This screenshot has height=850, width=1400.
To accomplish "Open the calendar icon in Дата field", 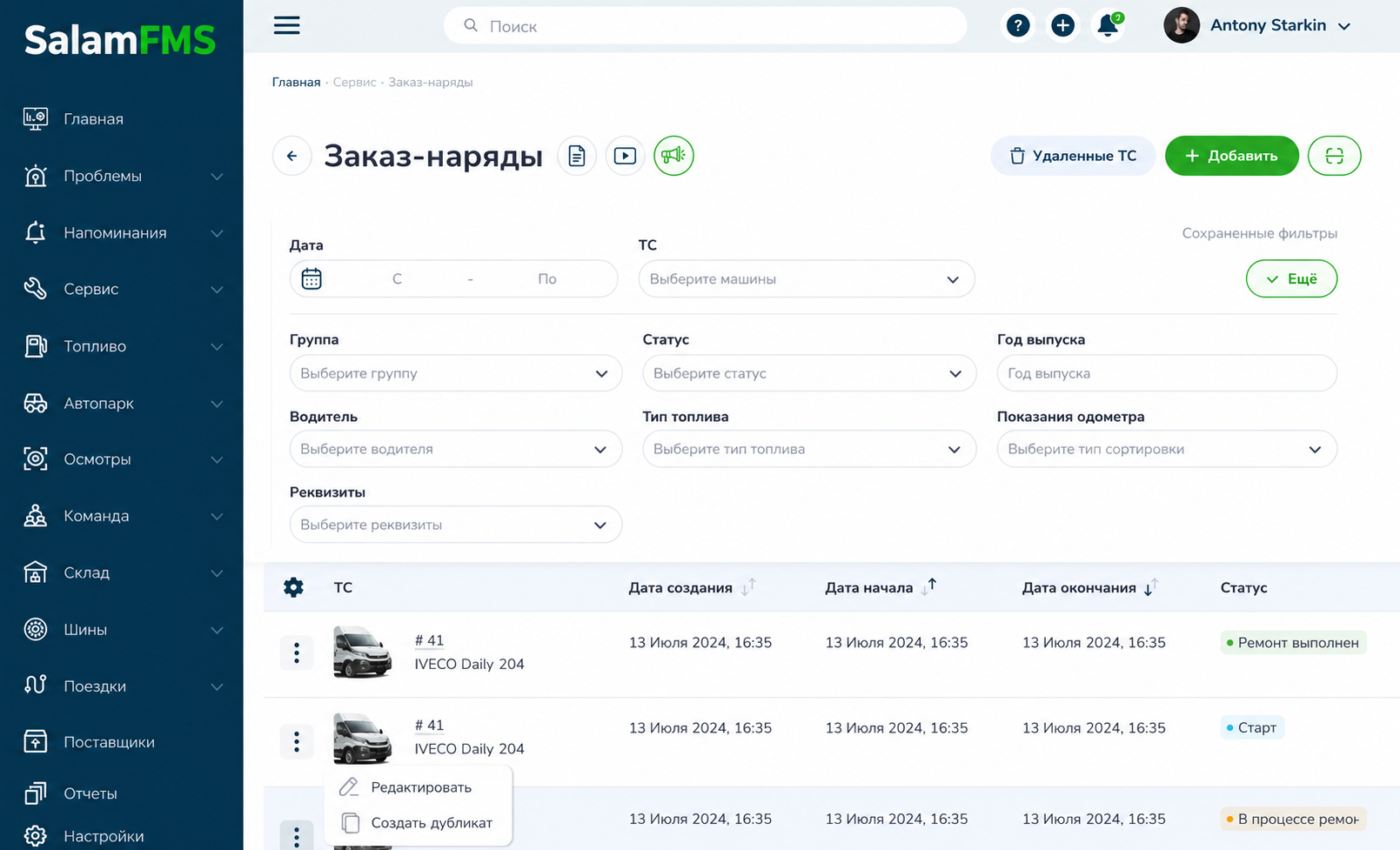I will coord(311,278).
